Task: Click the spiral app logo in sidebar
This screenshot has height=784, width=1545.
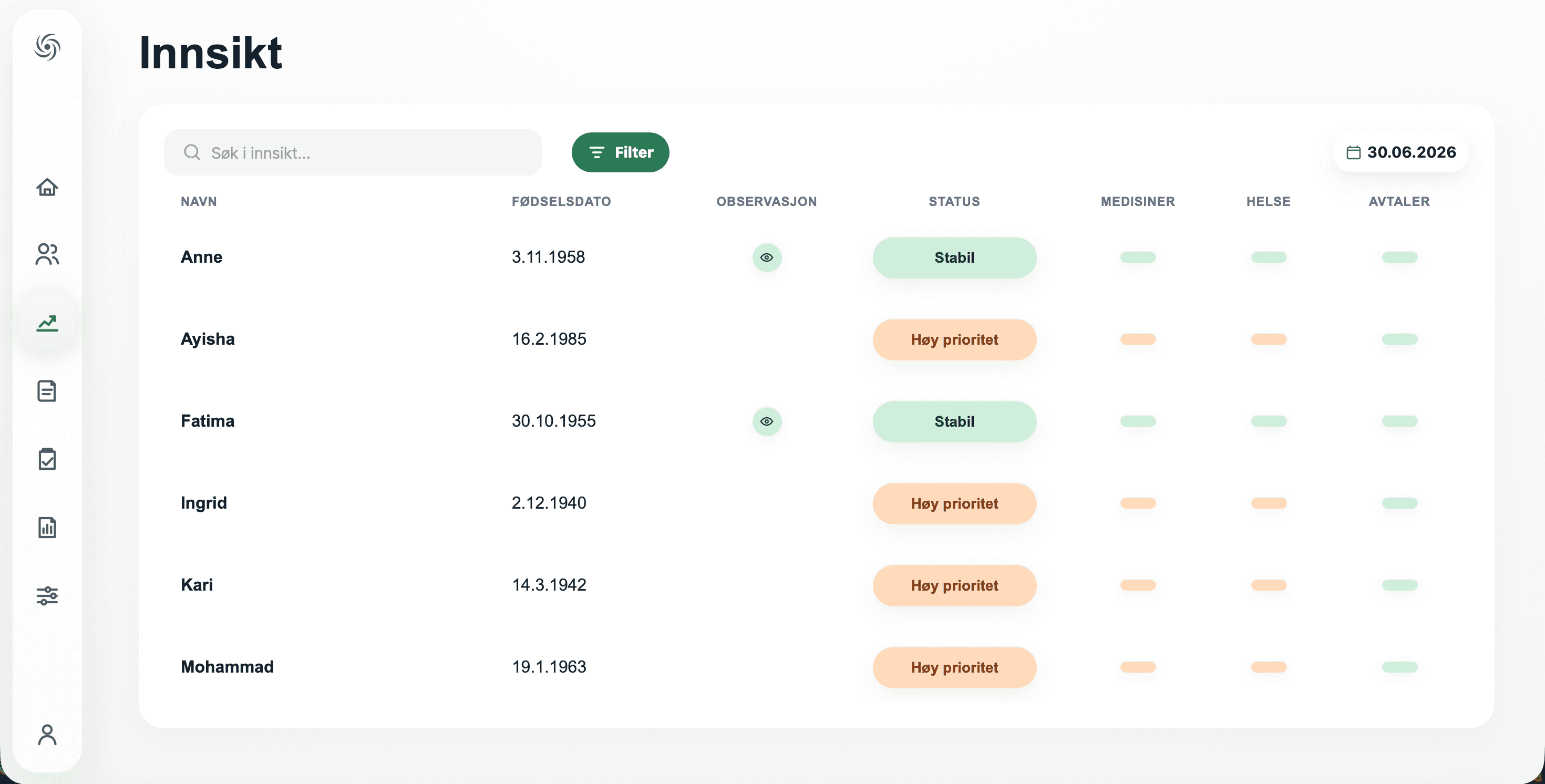Action: 47,47
